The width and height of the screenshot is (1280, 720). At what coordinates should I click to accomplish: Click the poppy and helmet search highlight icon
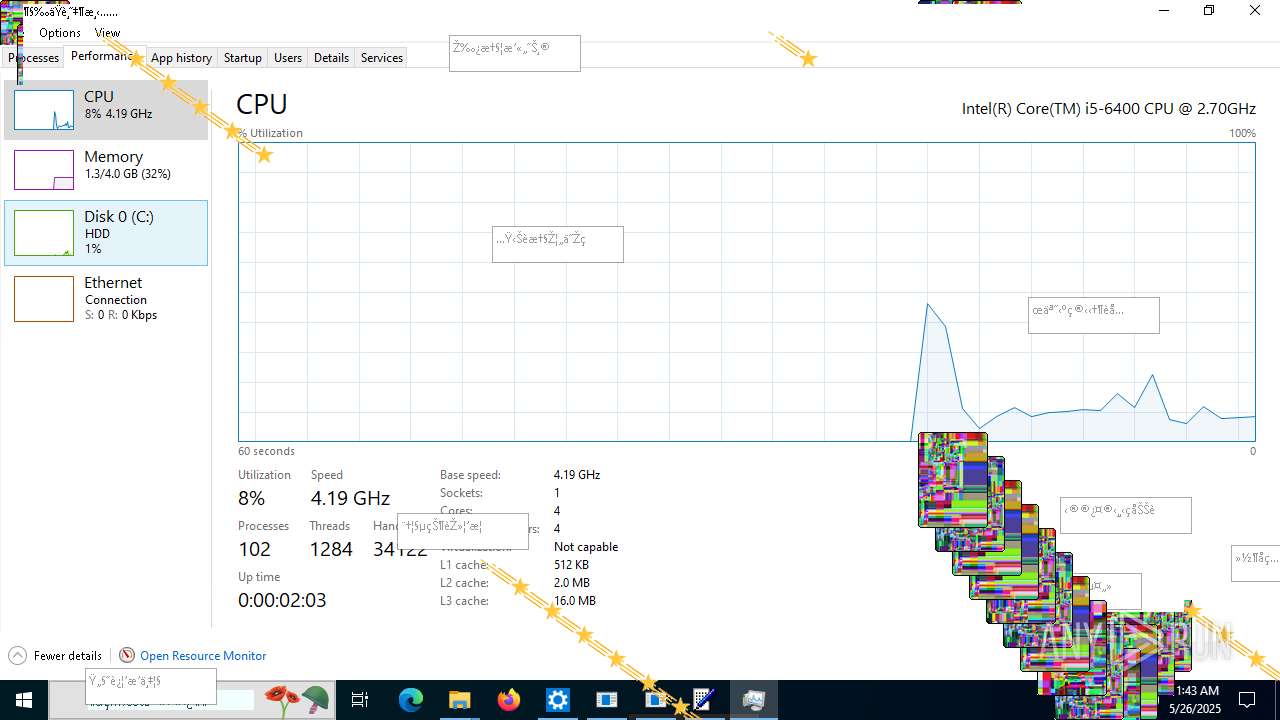pyautogui.click(x=297, y=700)
